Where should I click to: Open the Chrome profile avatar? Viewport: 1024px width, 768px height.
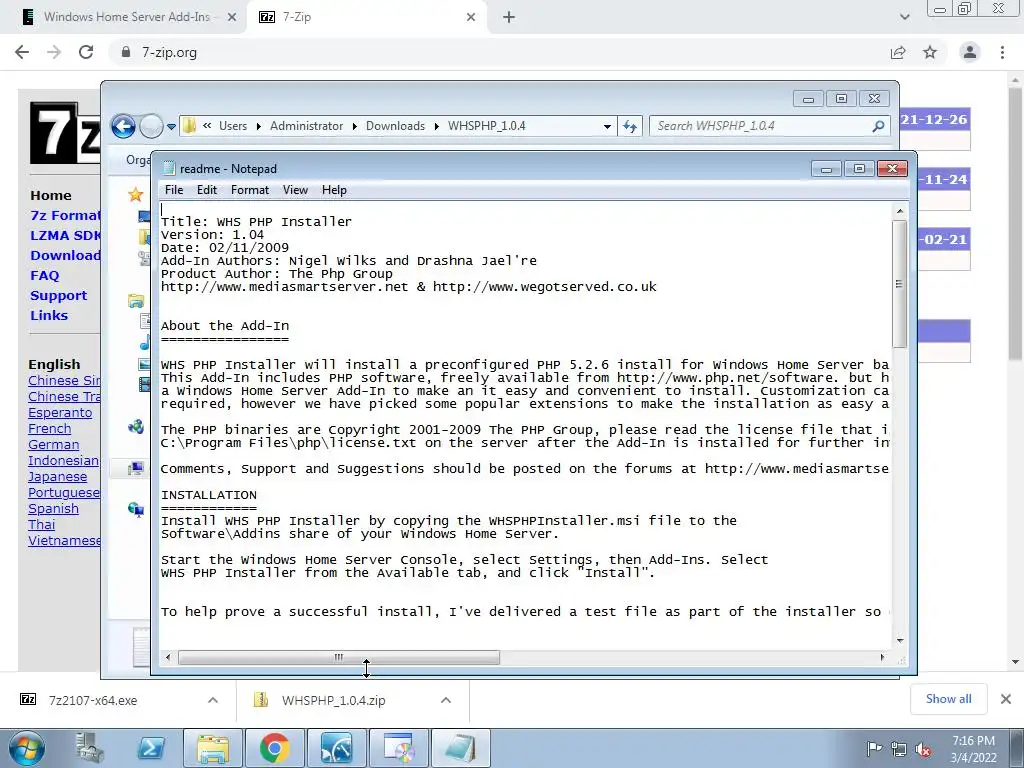970,52
